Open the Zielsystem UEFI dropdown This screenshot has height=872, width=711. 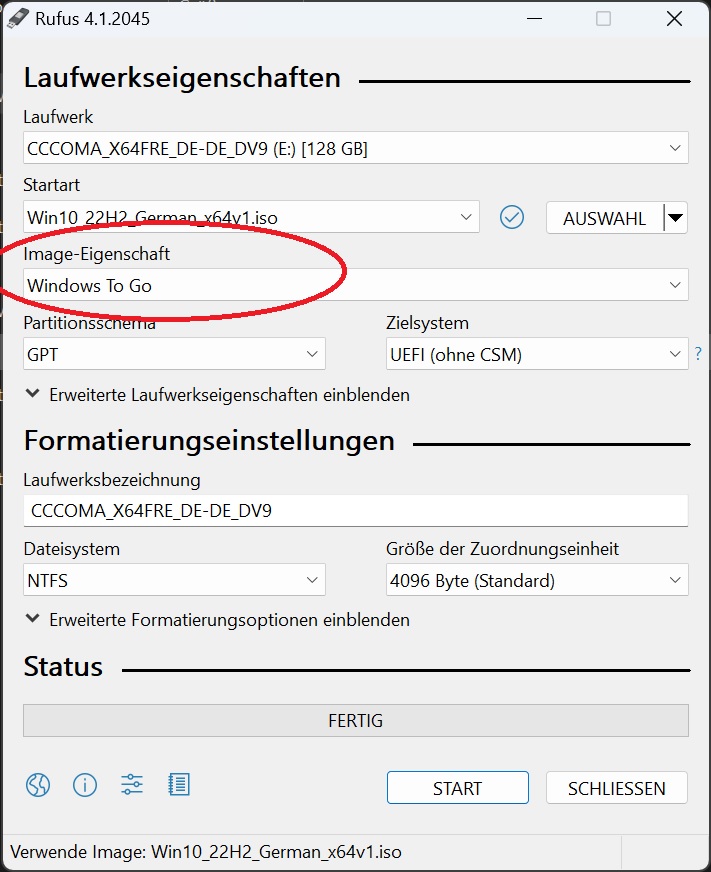tap(537, 354)
